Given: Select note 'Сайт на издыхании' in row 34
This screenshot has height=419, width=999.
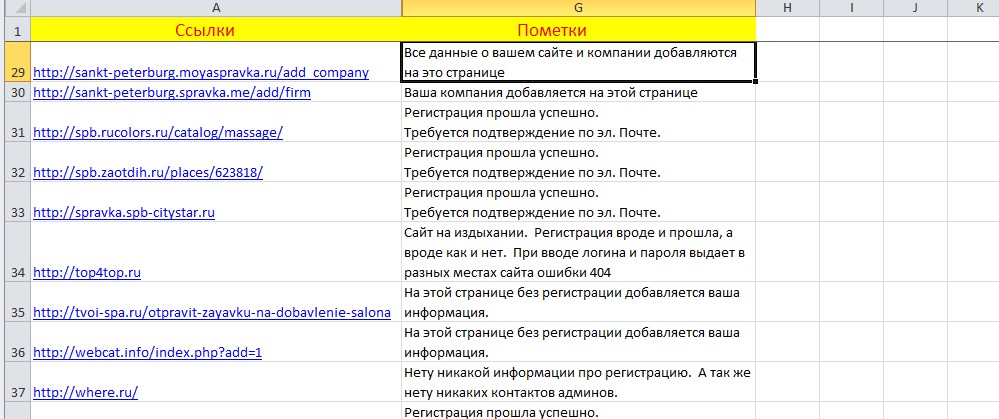Looking at the screenshot, I should click(x=579, y=252).
